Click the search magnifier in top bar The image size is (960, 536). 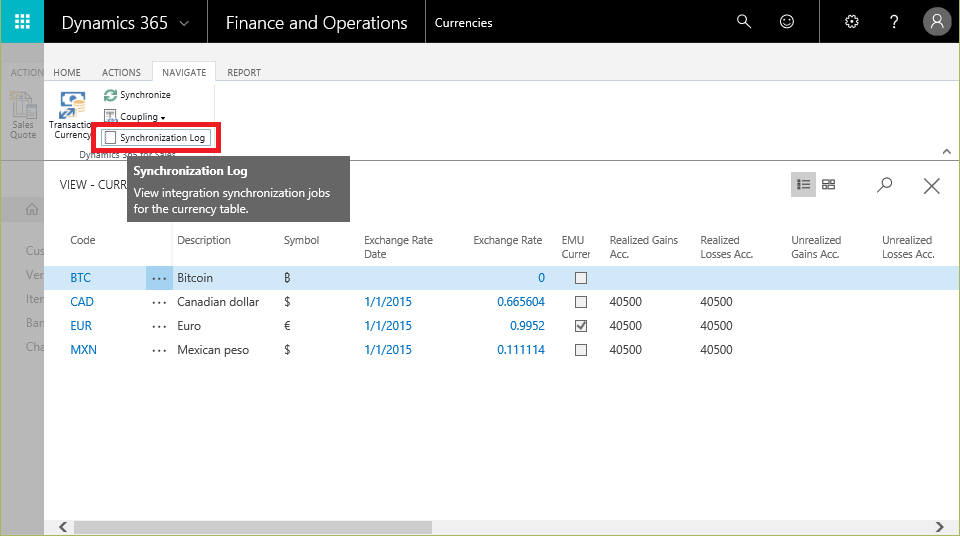pos(743,22)
